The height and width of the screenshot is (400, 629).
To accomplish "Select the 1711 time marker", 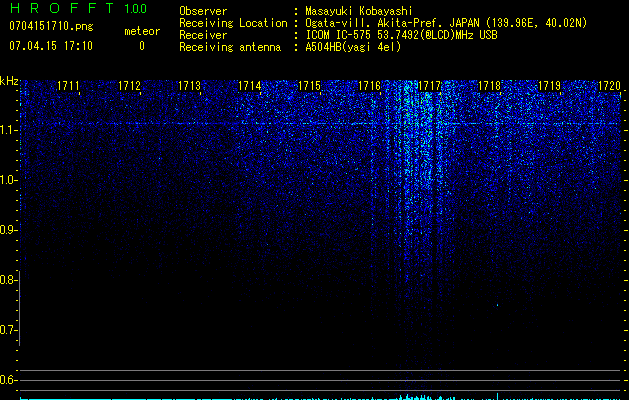I will pyautogui.click(x=68, y=86).
